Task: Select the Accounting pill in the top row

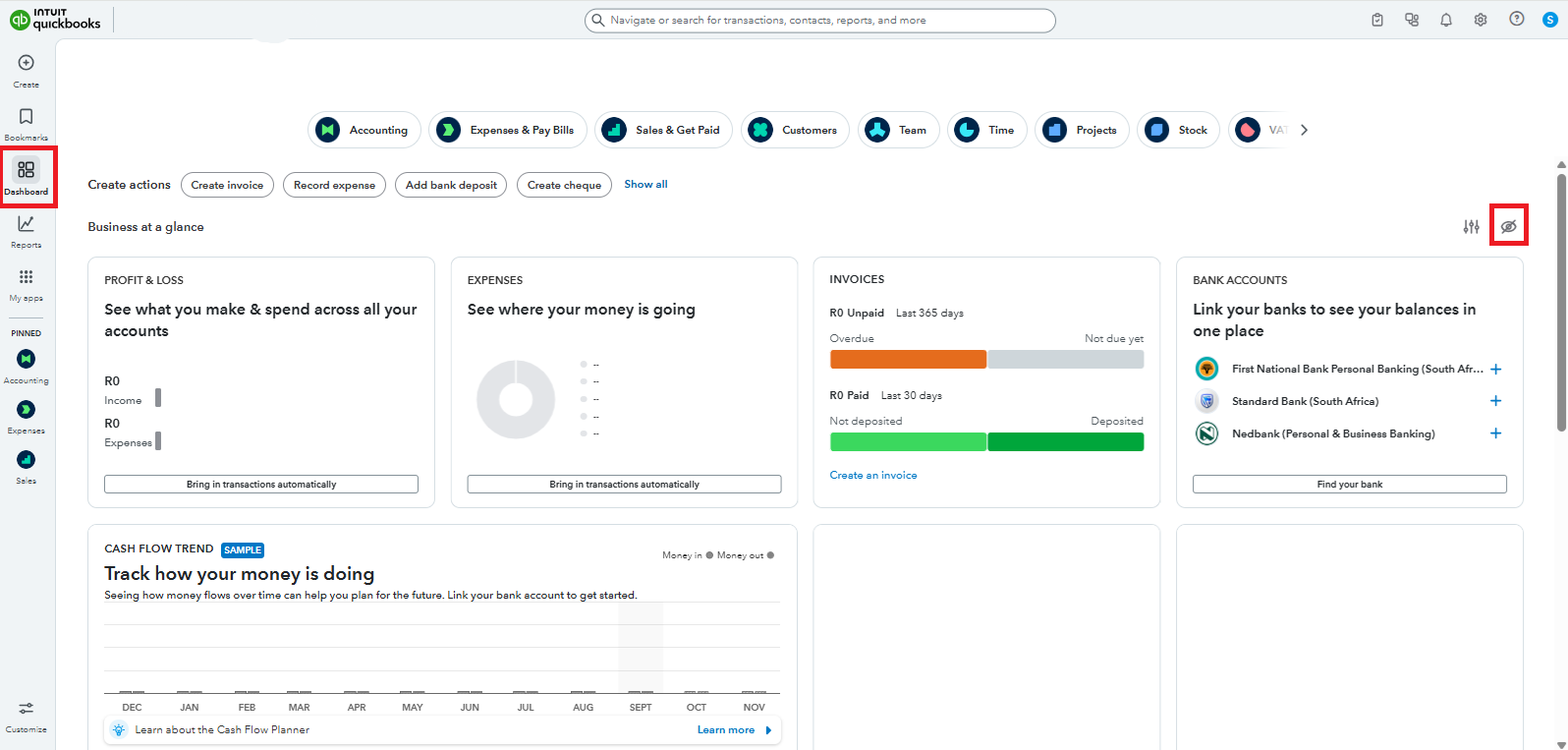Action: tap(364, 130)
